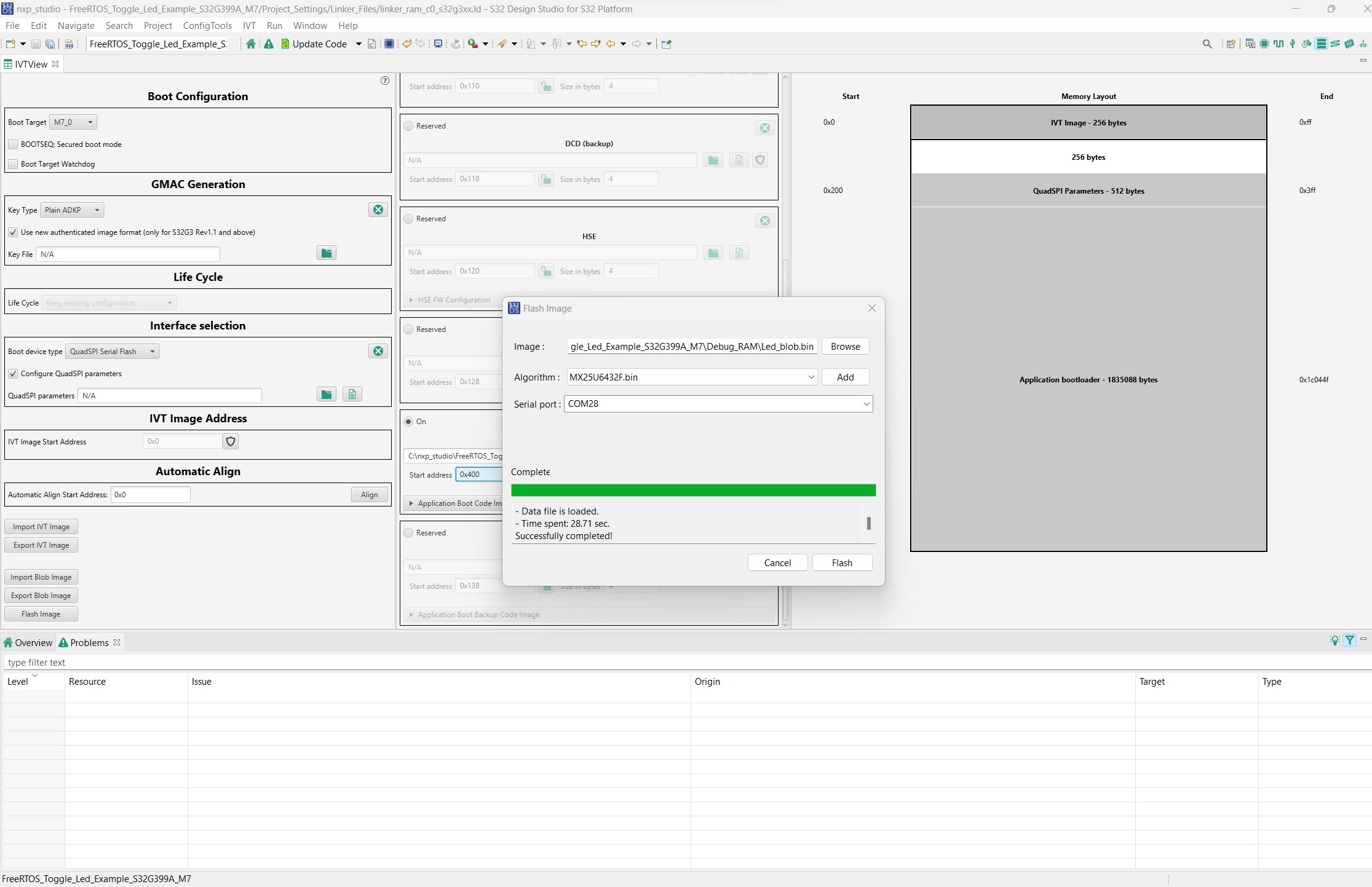
Task: Click the Automatic Align Start Address field
Action: point(150,495)
